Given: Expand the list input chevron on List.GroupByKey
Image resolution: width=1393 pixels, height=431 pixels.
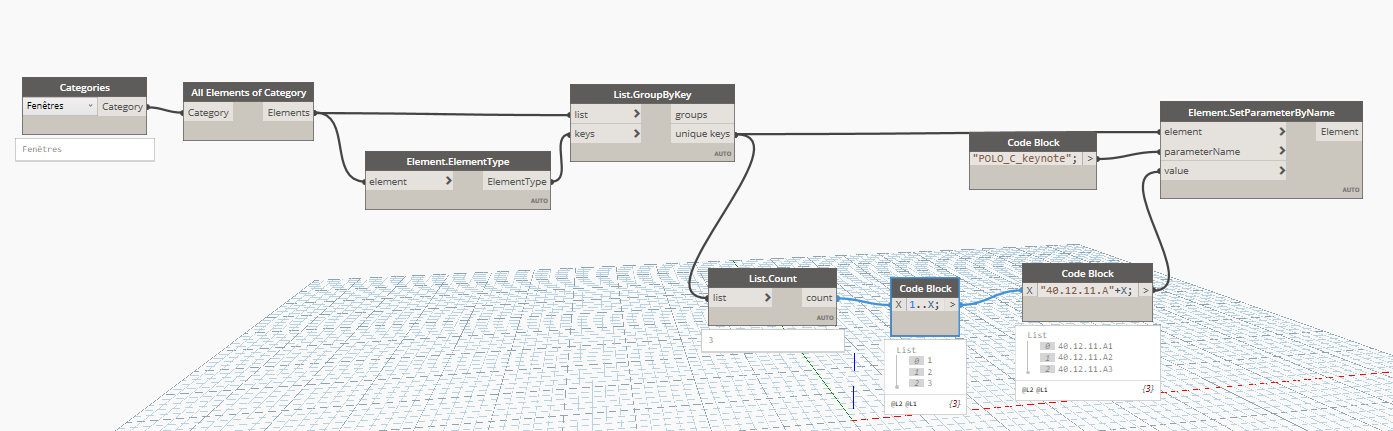Looking at the screenshot, I should pyautogui.click(x=637, y=115).
